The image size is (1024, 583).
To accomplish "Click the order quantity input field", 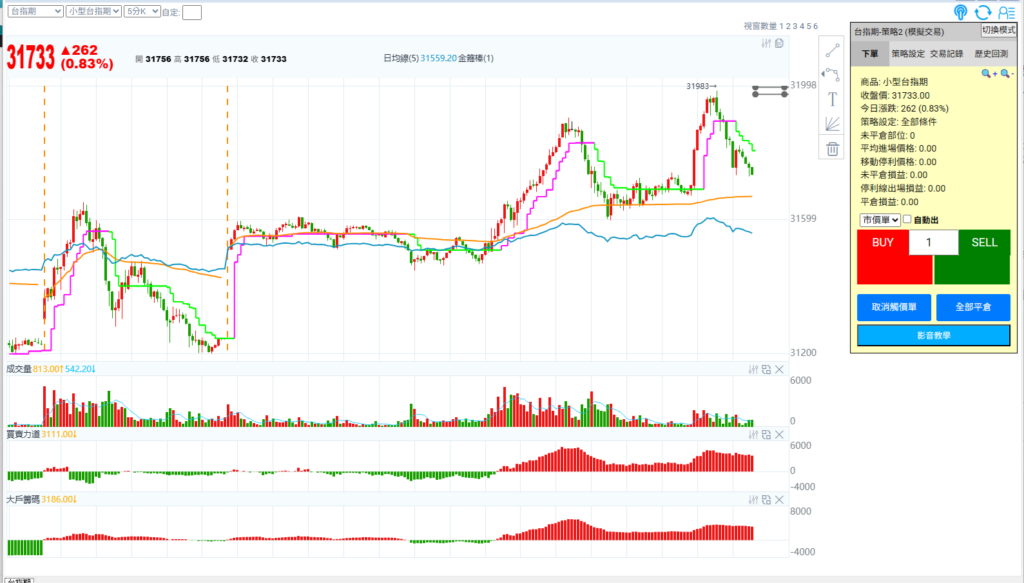I will (933, 243).
